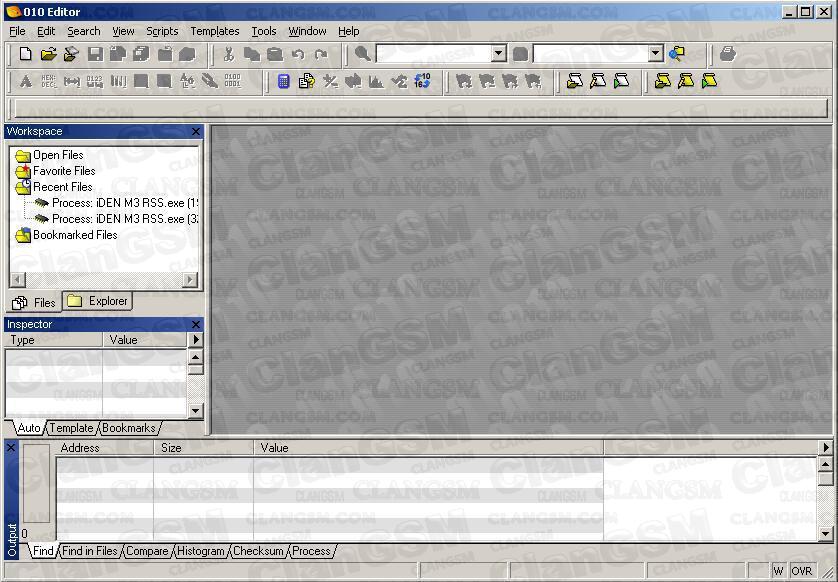Select the Bookmarked Files tree item
The height and width of the screenshot is (582, 838).
[x=75, y=235]
